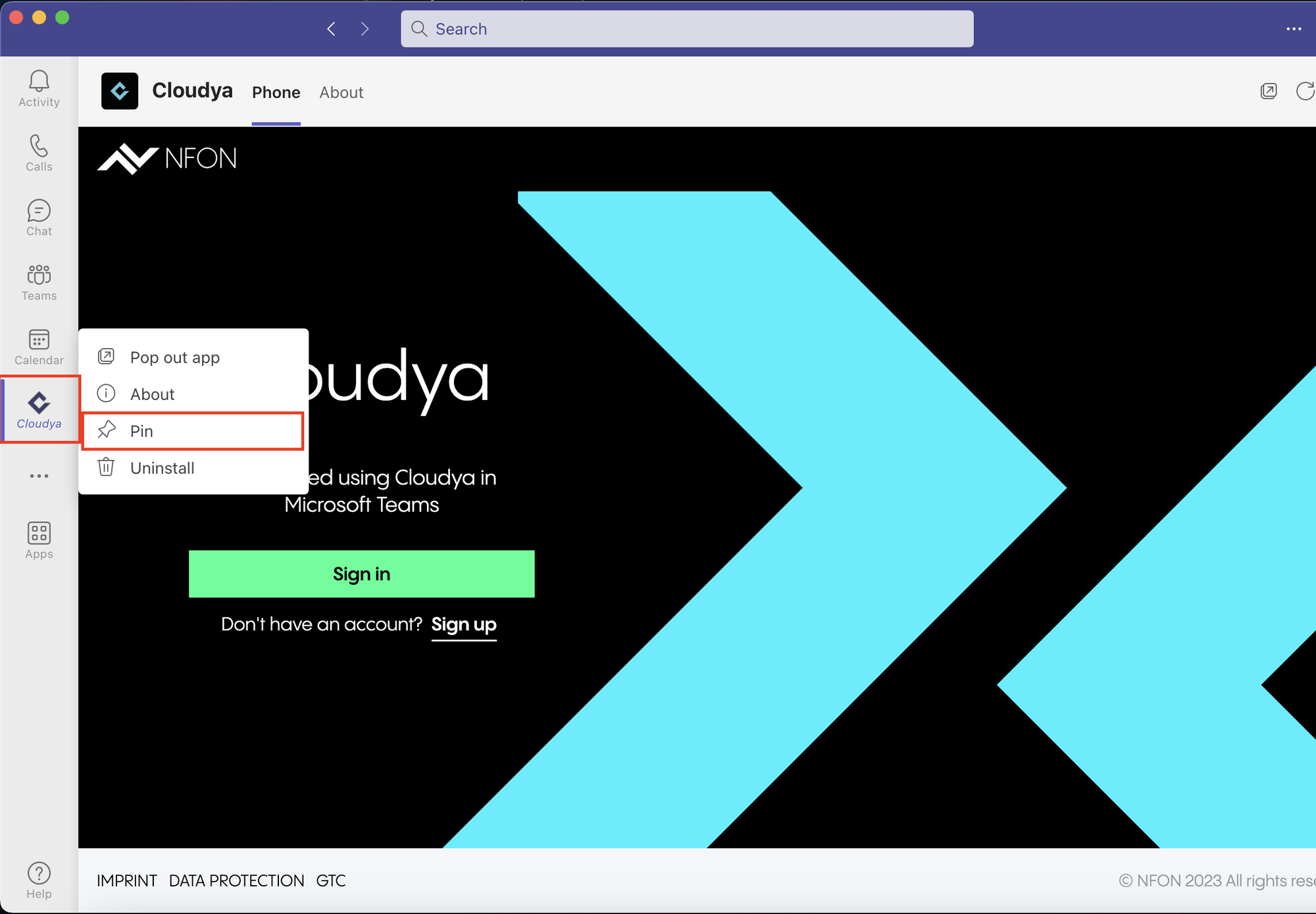The width and height of the screenshot is (1316, 914).
Task: Click the pop-out app icon top right
Action: tap(1268, 91)
